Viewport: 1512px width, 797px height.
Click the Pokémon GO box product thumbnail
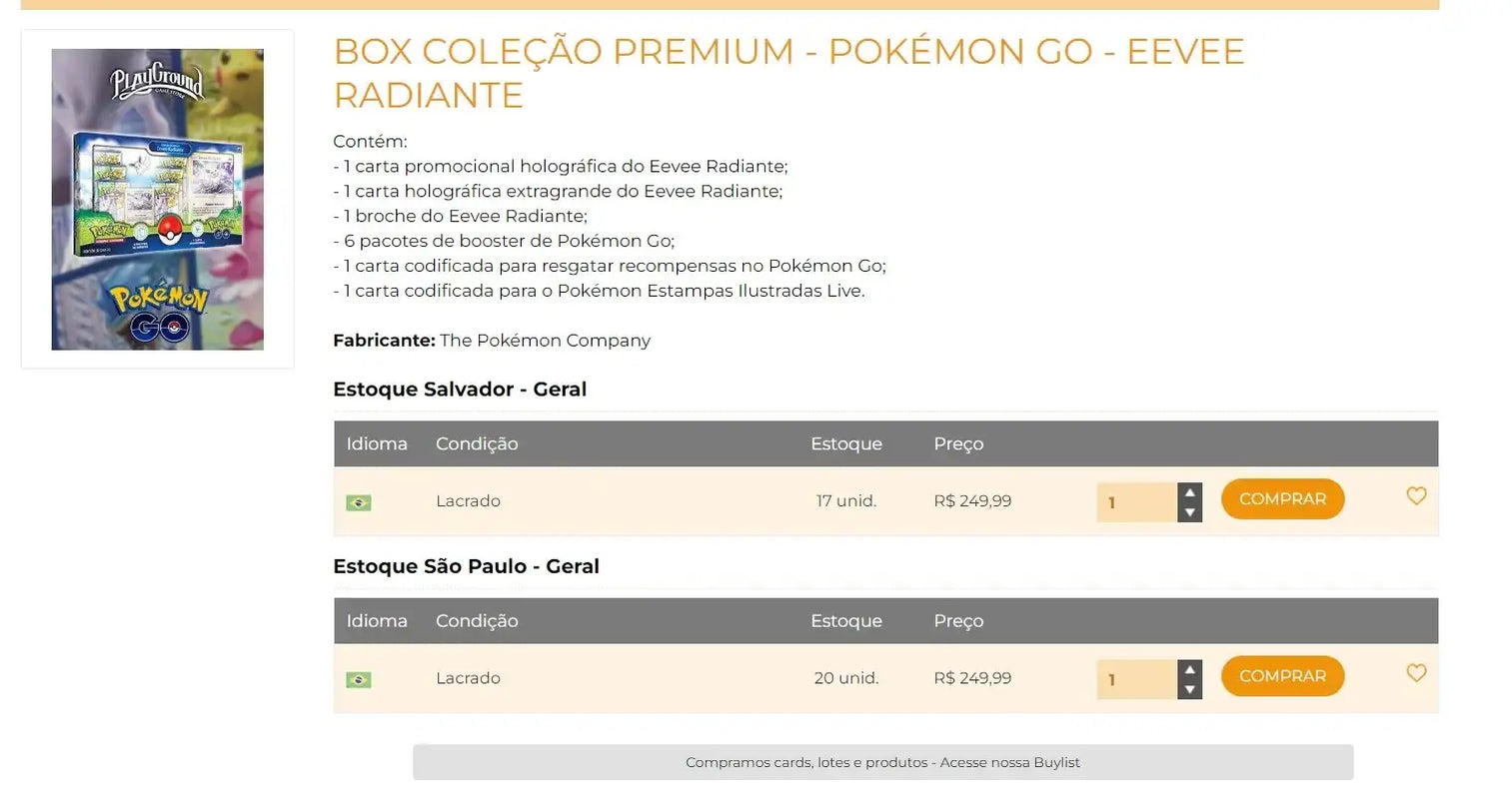pos(157,199)
